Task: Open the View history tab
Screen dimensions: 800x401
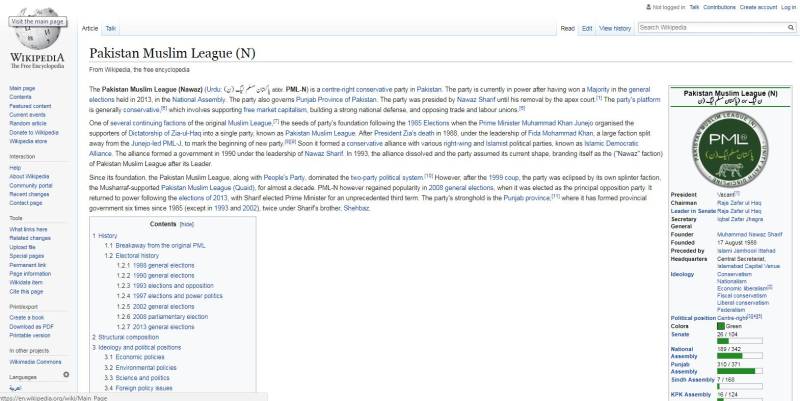Action: [615, 29]
